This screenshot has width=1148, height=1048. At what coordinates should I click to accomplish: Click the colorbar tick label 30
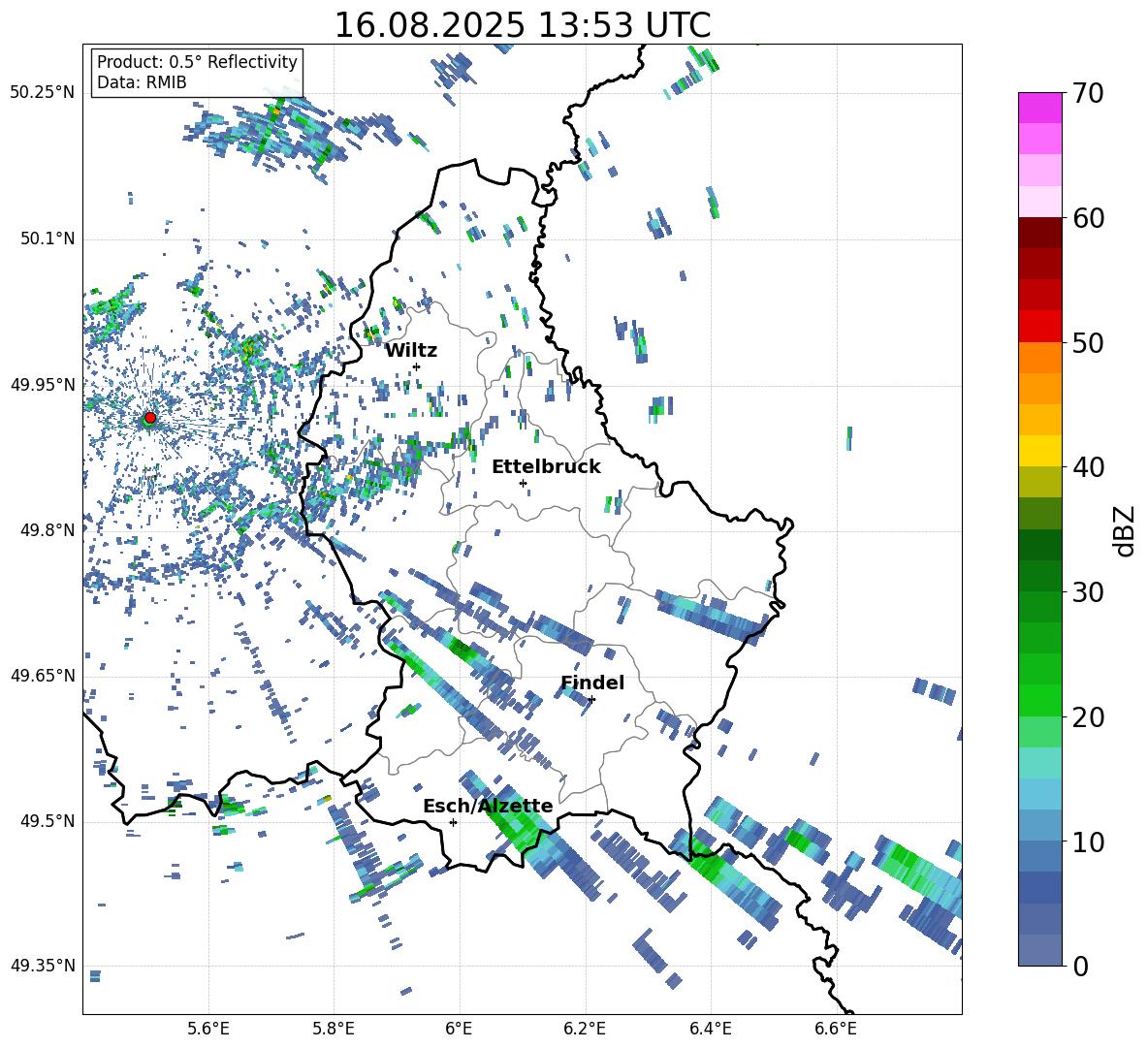pyautogui.click(x=1089, y=592)
